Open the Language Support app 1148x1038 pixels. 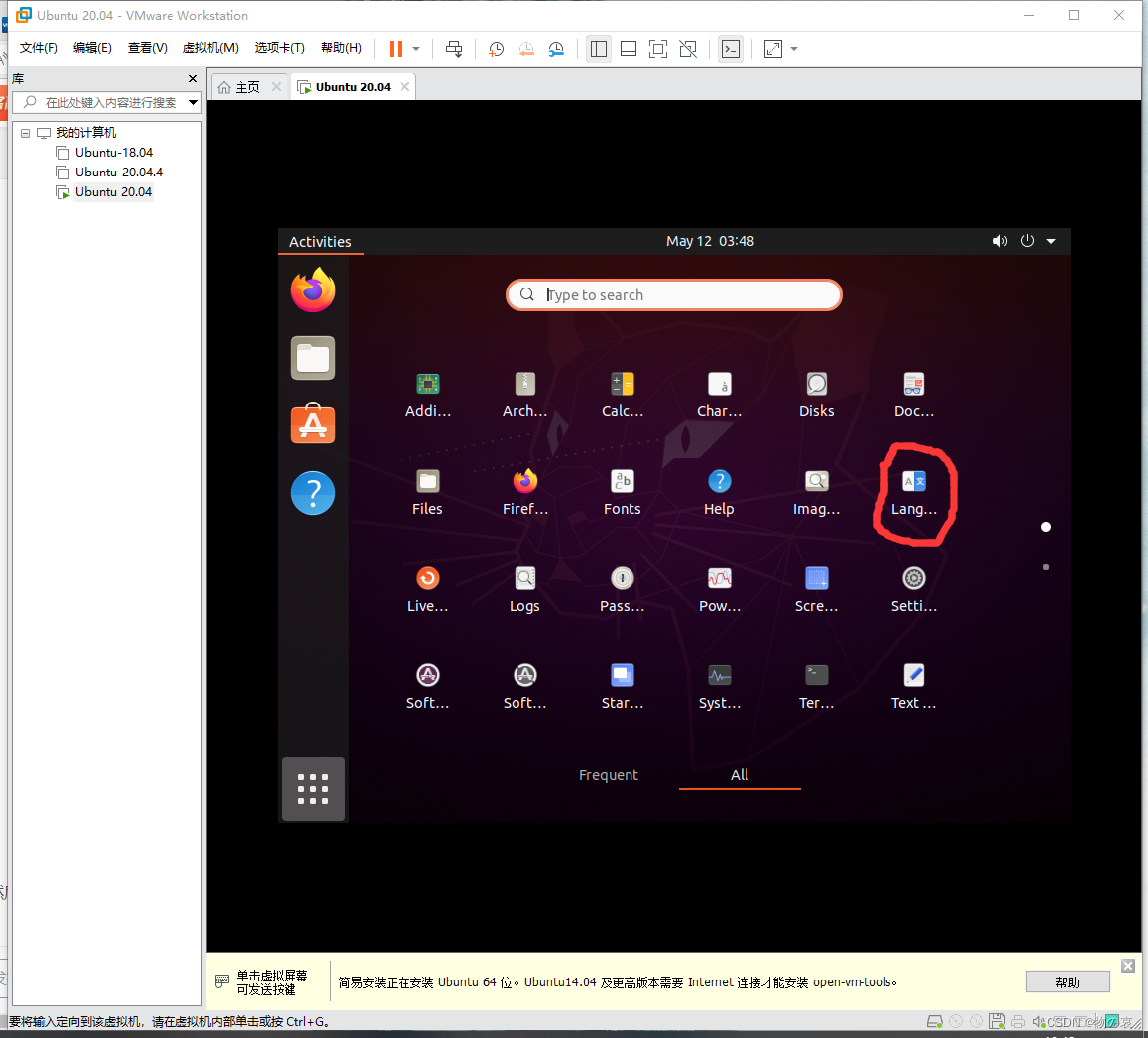[914, 482]
